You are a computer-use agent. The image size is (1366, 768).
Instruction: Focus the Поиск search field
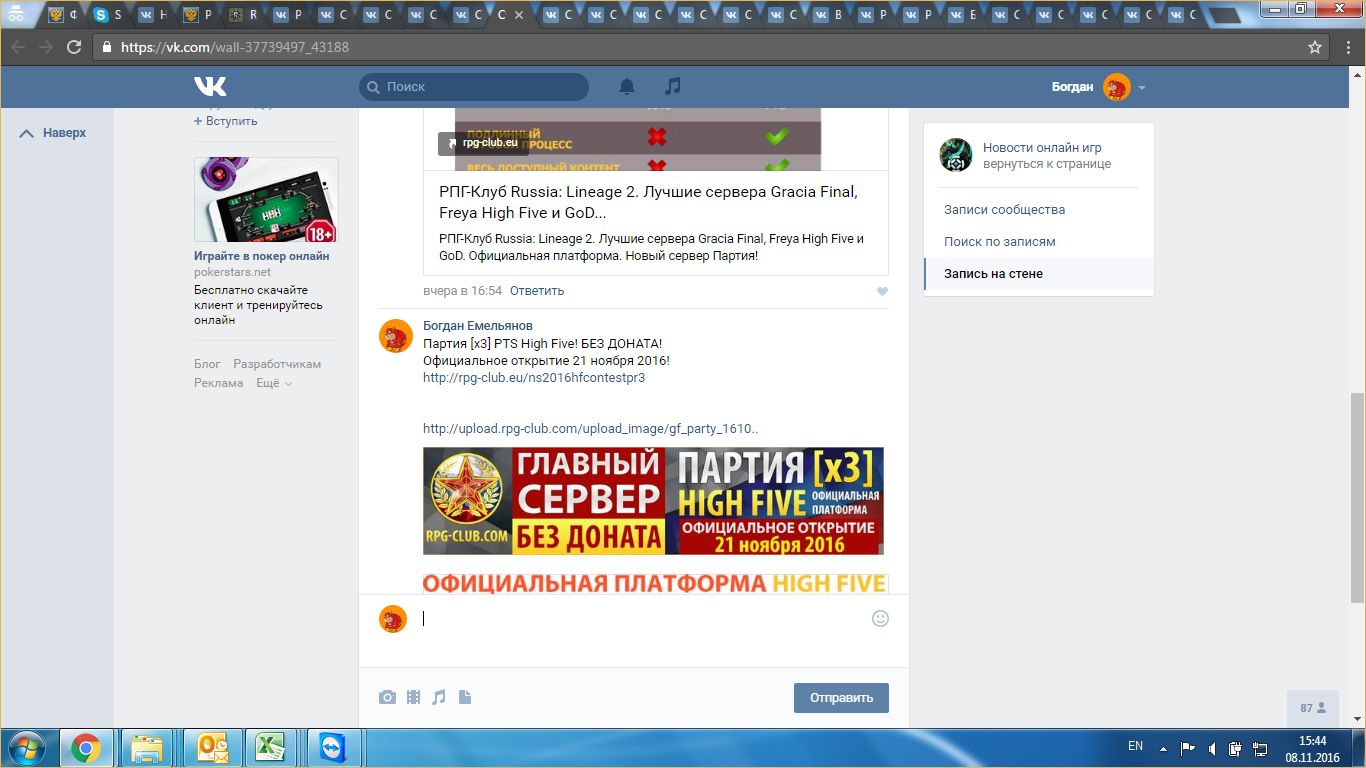pos(474,87)
